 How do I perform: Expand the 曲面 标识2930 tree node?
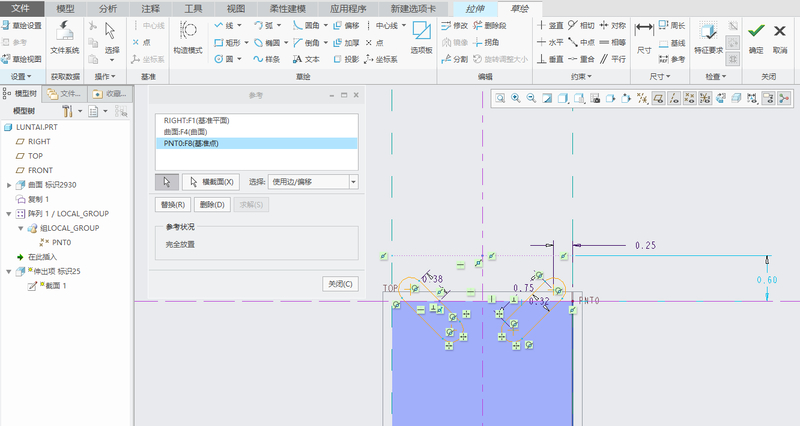[x=9, y=185]
